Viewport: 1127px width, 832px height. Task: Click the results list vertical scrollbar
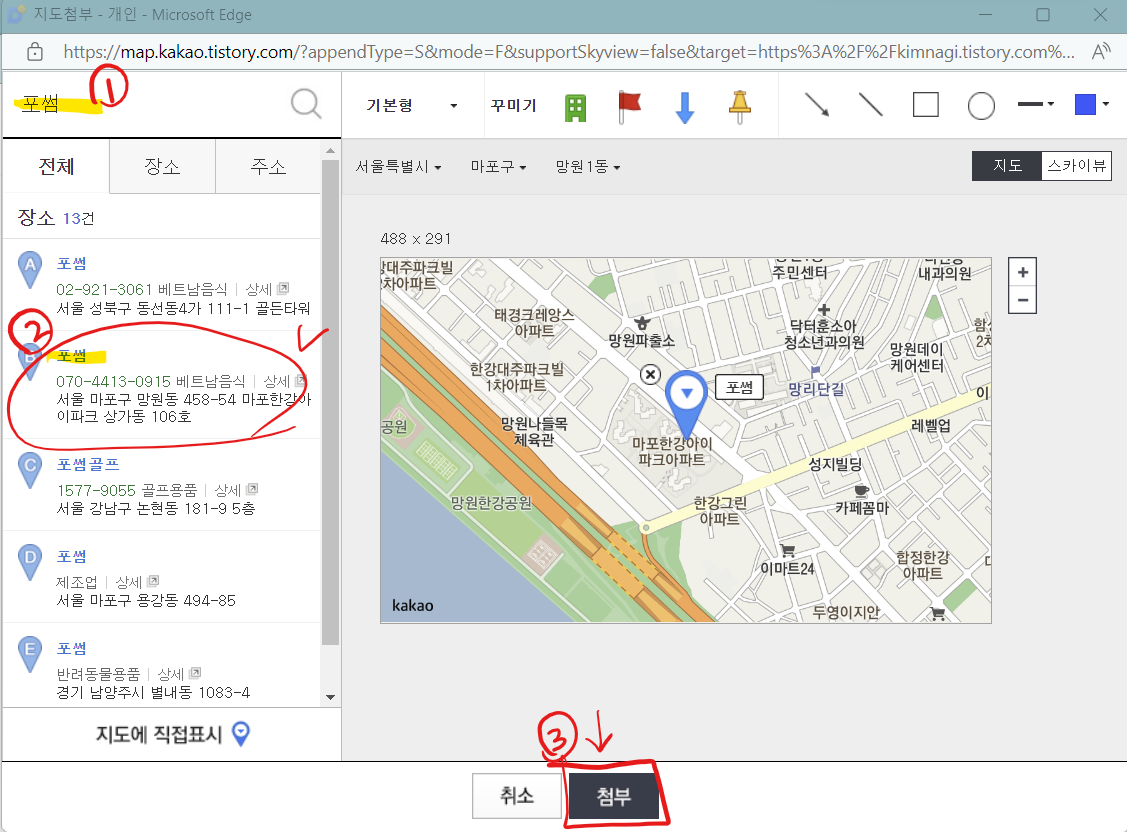coord(330,402)
